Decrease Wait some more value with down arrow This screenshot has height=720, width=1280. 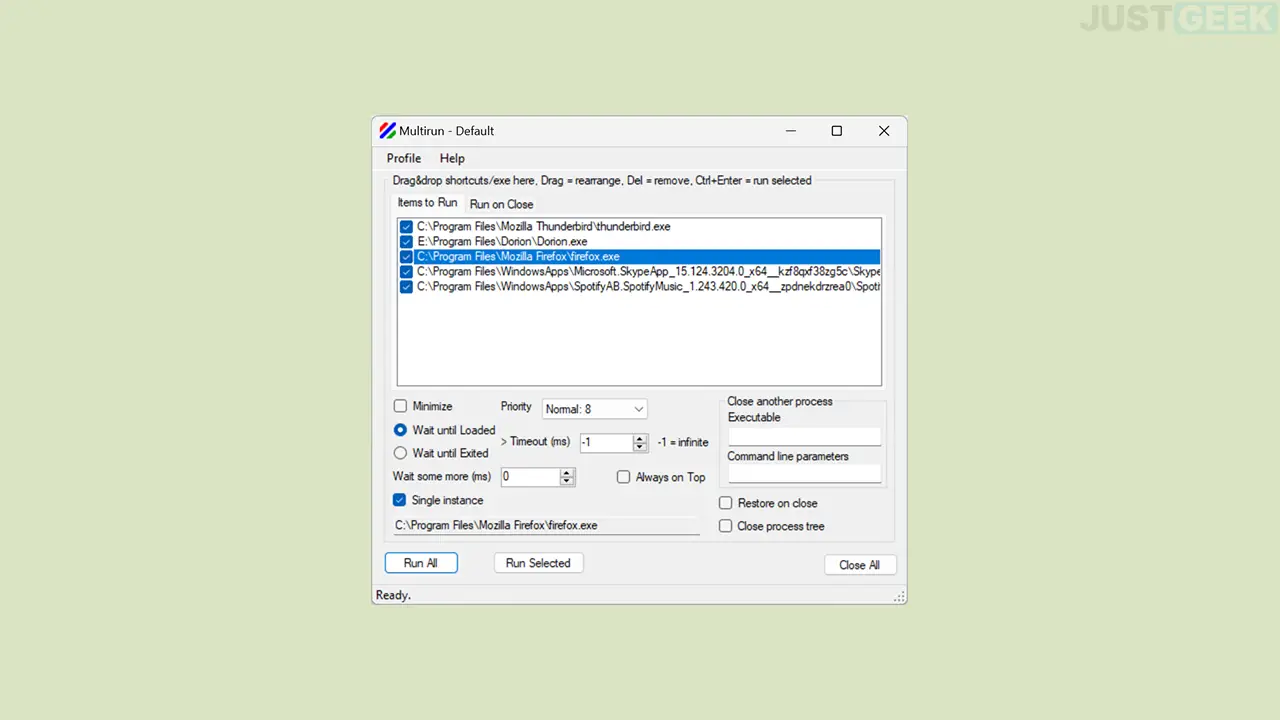click(x=567, y=482)
